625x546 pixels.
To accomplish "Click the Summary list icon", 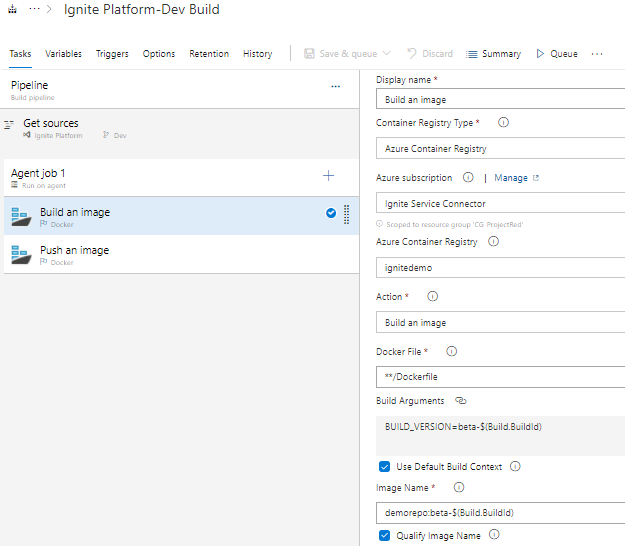I will tap(472, 54).
